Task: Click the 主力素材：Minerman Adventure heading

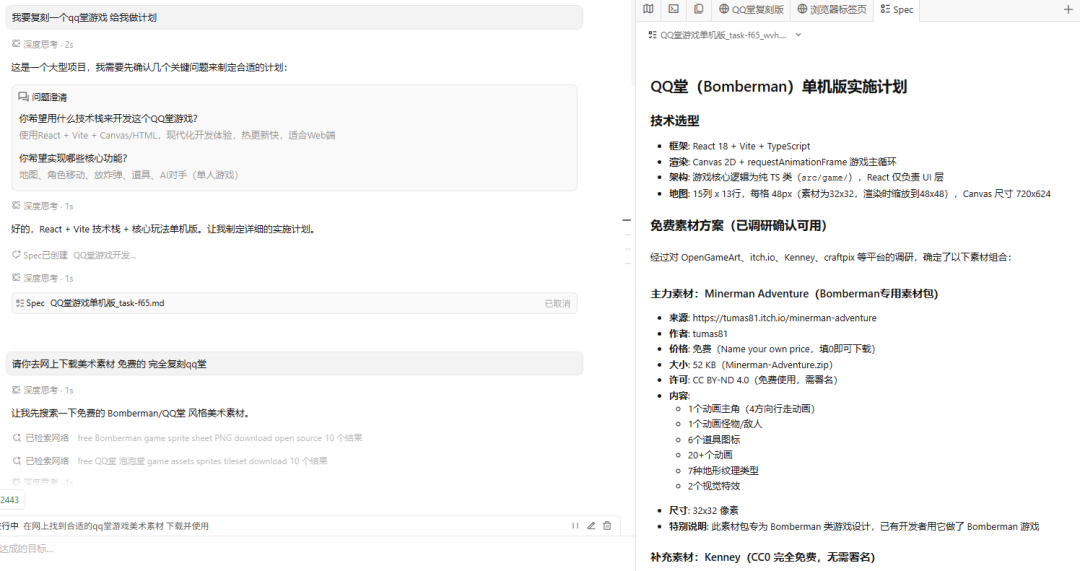Action: click(x=794, y=293)
